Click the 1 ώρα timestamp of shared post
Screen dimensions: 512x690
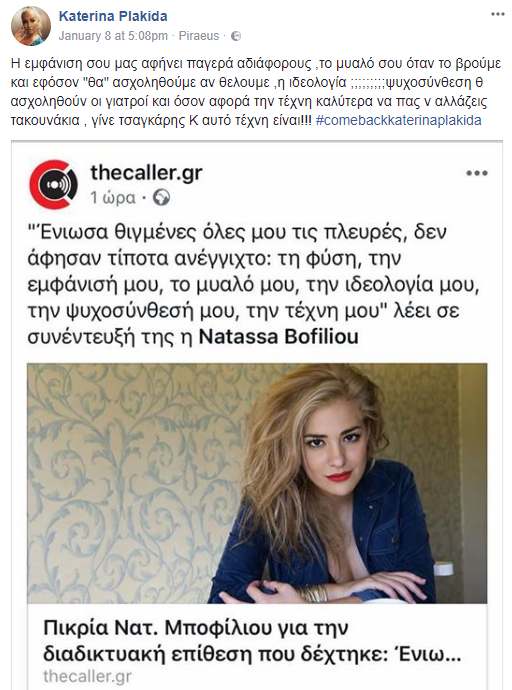[113, 198]
